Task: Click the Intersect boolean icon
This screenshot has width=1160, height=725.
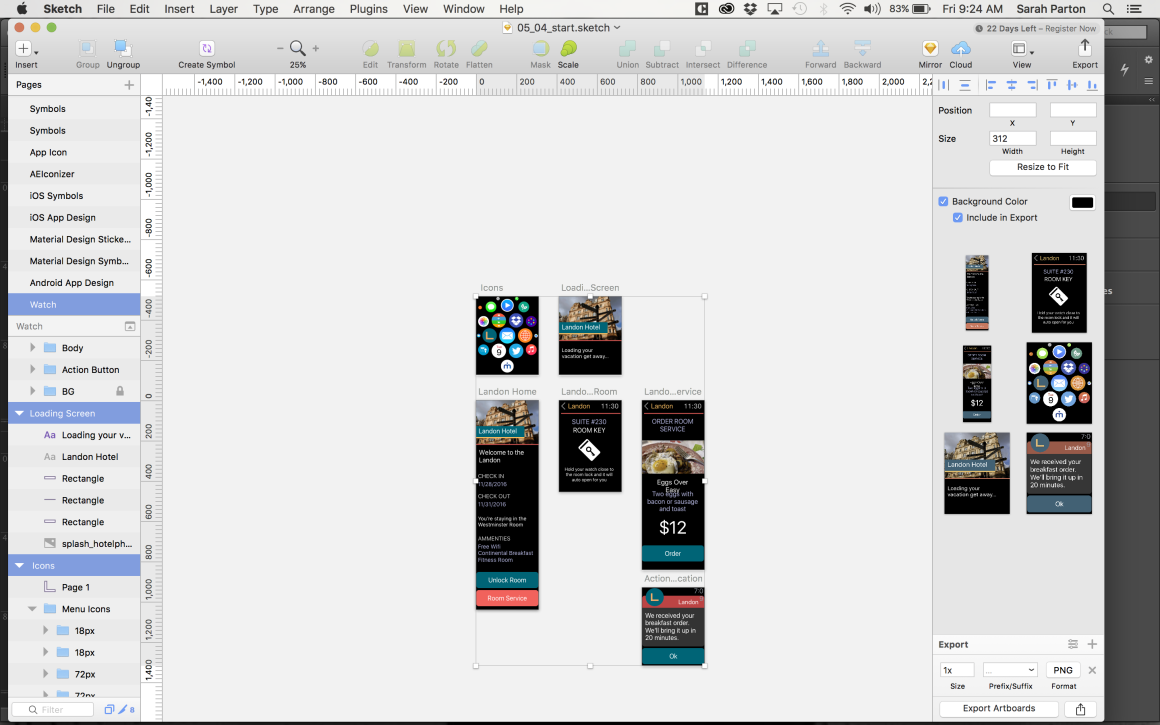Action: click(x=703, y=49)
